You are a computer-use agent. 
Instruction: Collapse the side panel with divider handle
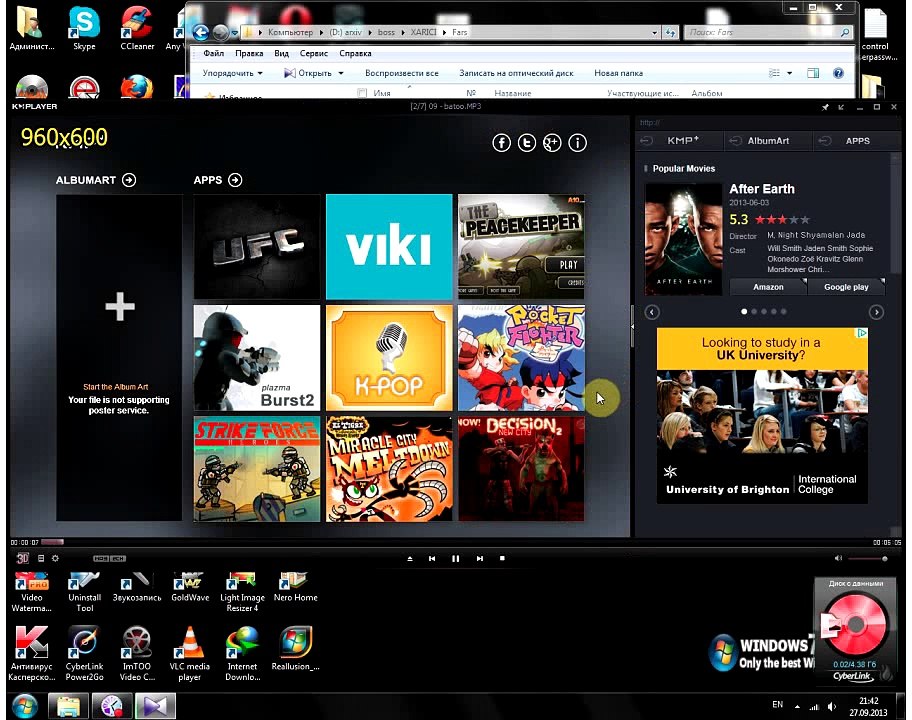tap(632, 326)
